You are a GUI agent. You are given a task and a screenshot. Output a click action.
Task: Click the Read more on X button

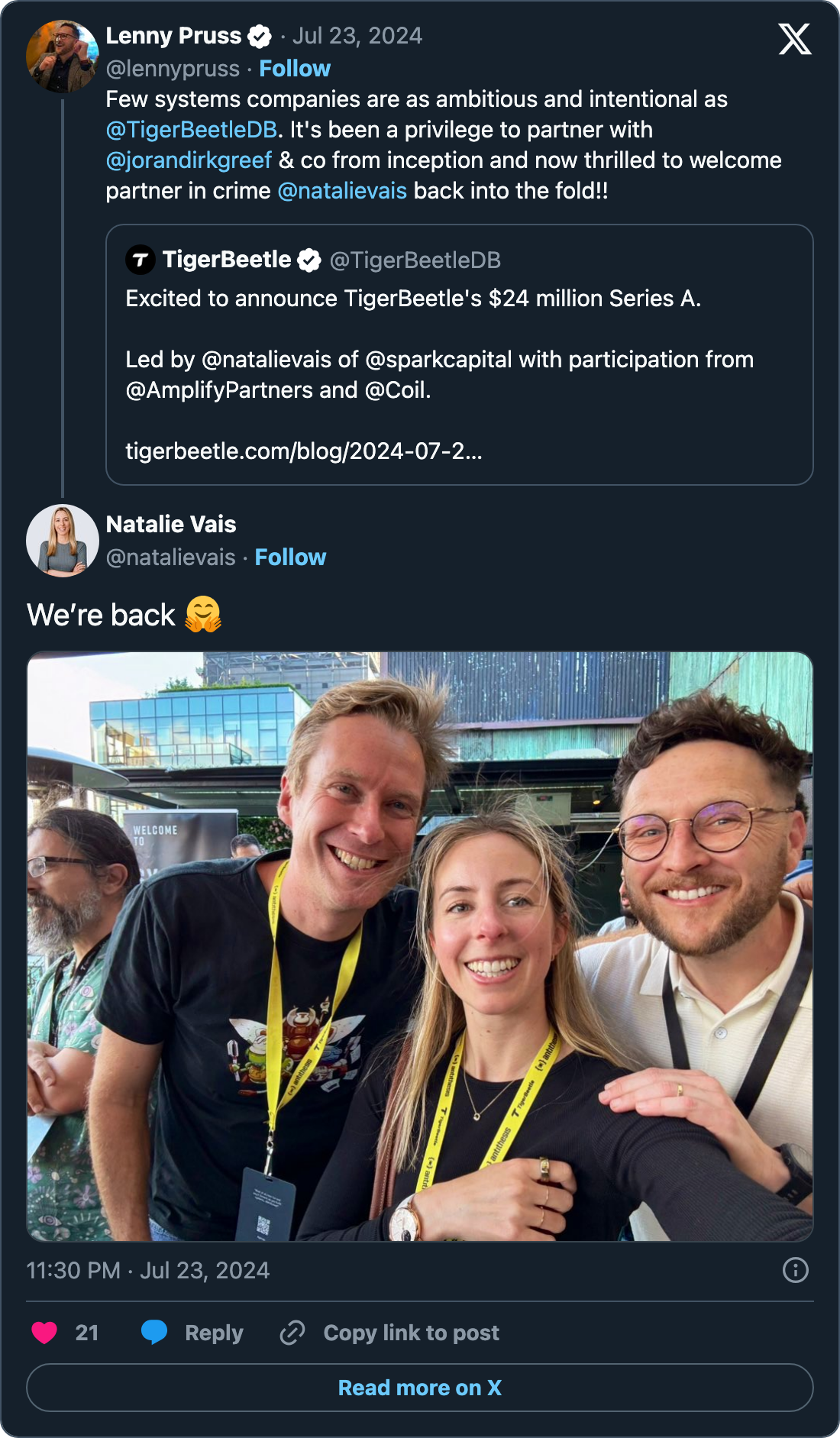pos(420,1388)
